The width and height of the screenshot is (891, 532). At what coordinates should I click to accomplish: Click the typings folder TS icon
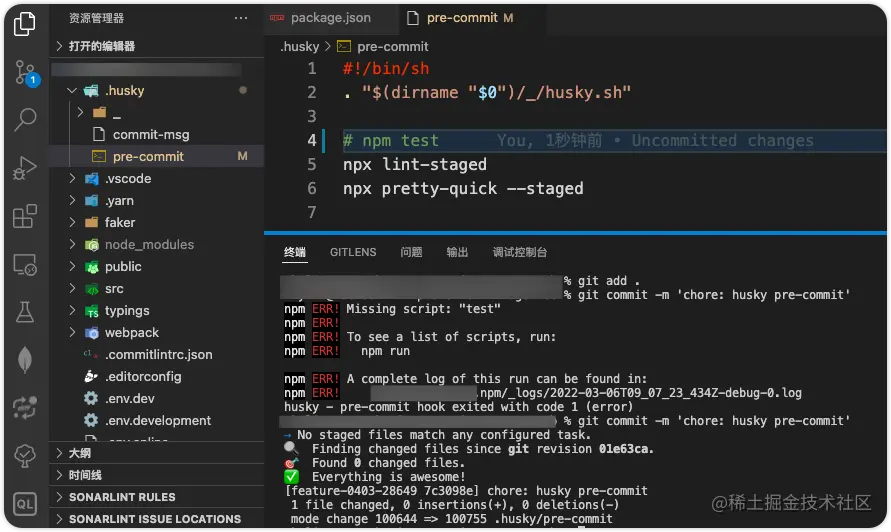point(91,311)
